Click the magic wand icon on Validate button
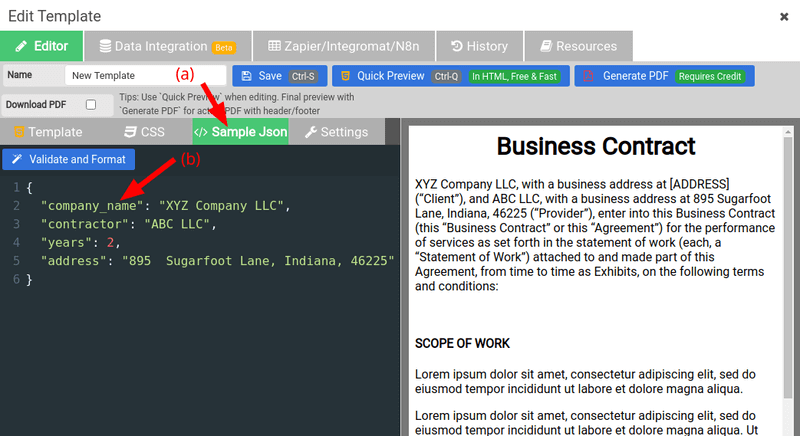The image size is (800, 436). [x=17, y=159]
